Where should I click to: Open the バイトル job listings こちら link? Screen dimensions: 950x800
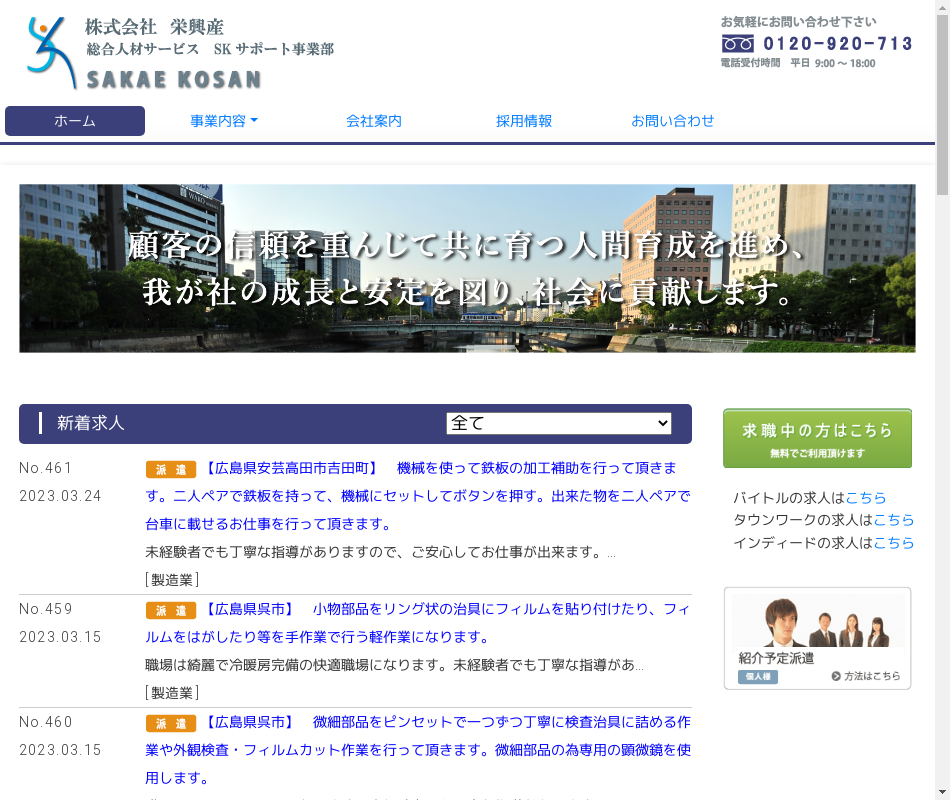tap(865, 498)
